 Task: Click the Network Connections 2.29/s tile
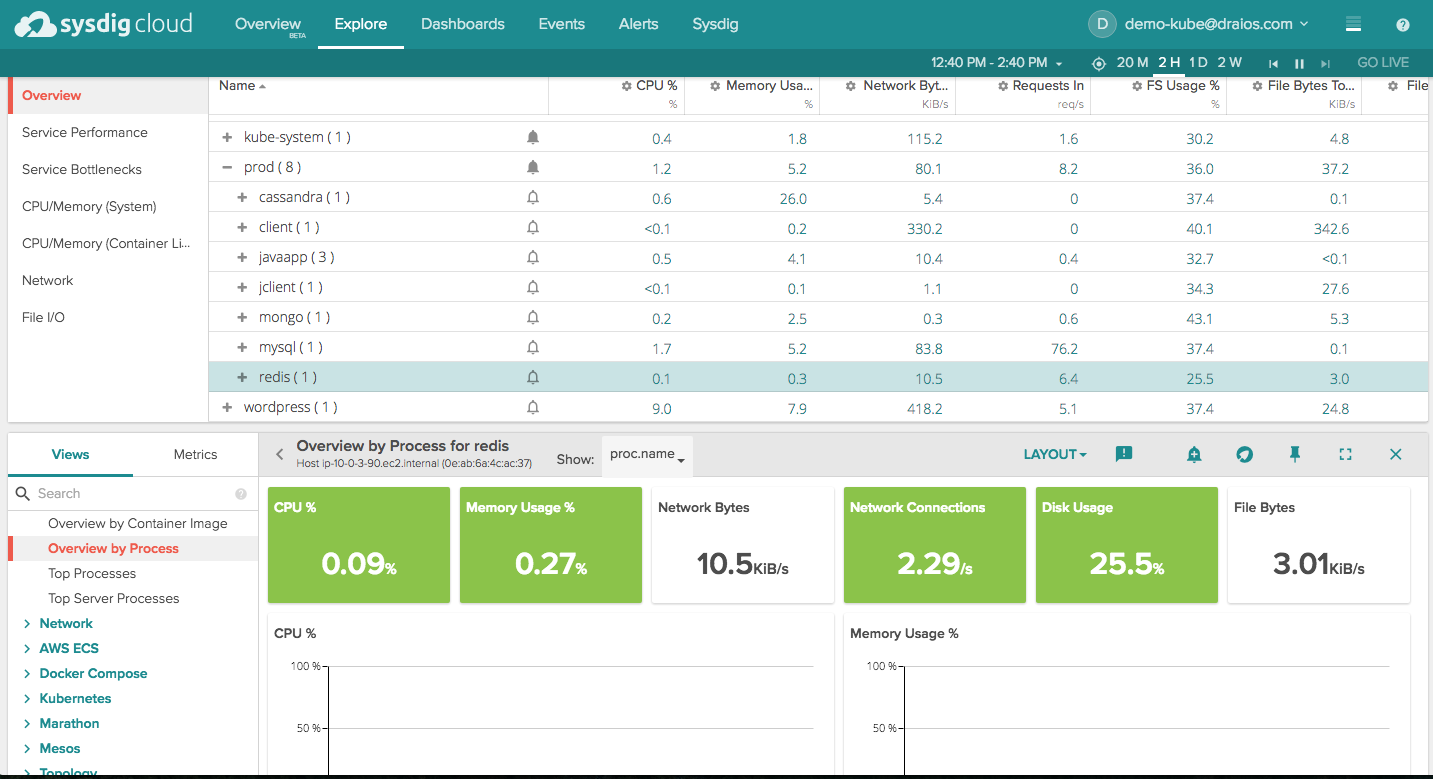click(x=935, y=545)
